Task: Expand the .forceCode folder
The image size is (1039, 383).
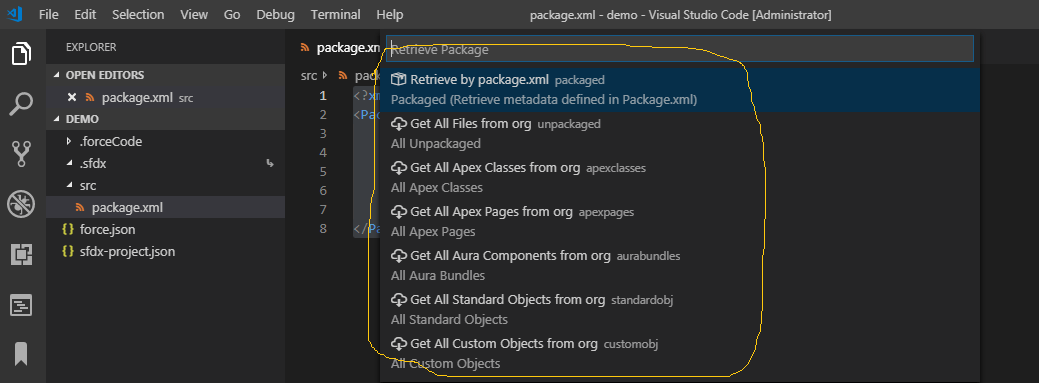Action: click(70, 142)
